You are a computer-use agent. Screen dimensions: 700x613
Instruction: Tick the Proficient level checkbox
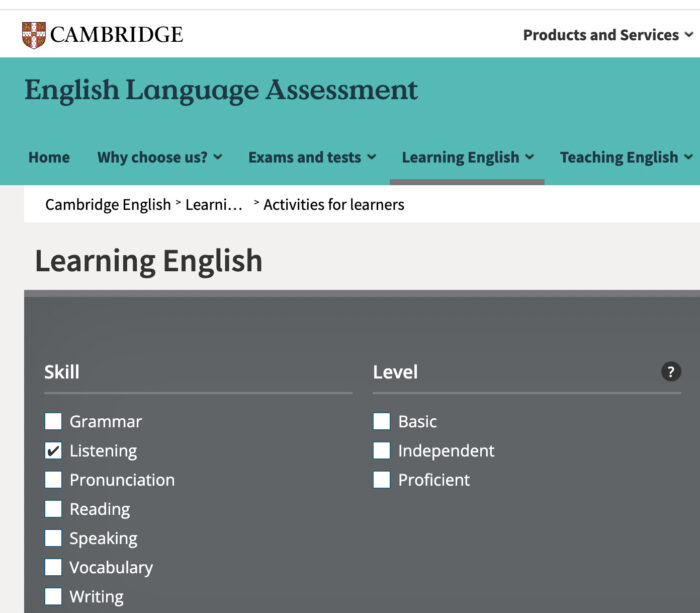[382, 480]
